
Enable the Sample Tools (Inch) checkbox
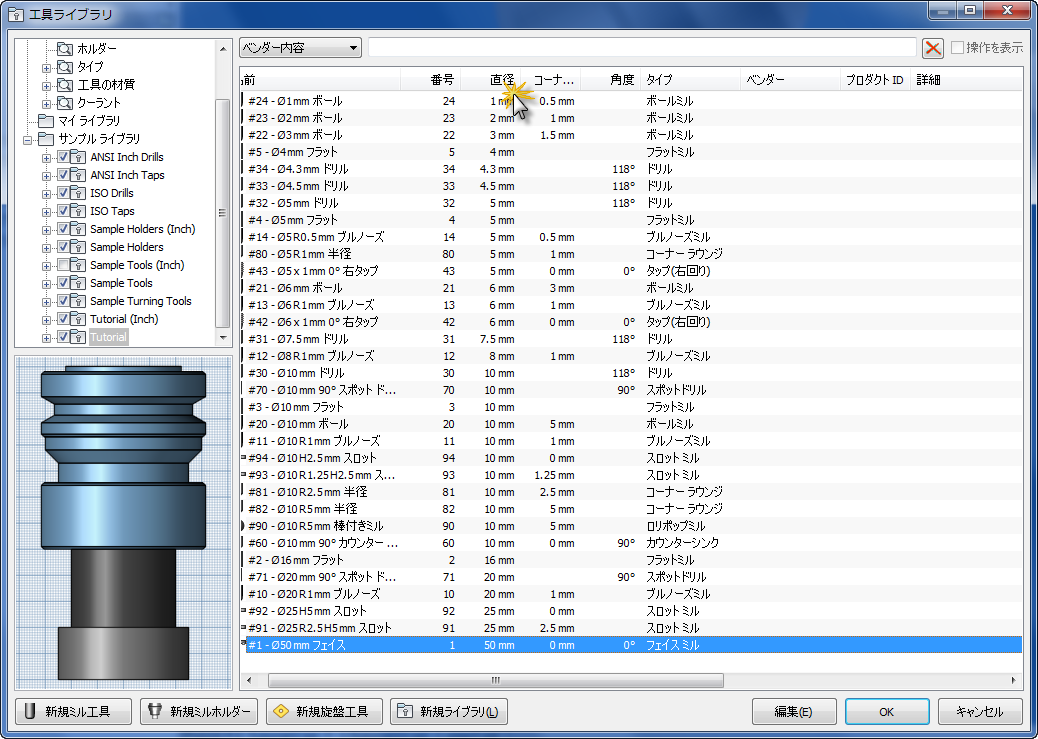pos(63,265)
